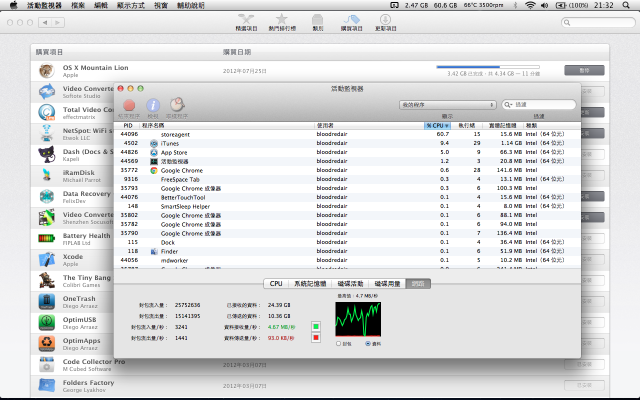The width and height of the screenshot is (640, 400).
Task: Click the App Store forward arrow button
Action: 58,22
